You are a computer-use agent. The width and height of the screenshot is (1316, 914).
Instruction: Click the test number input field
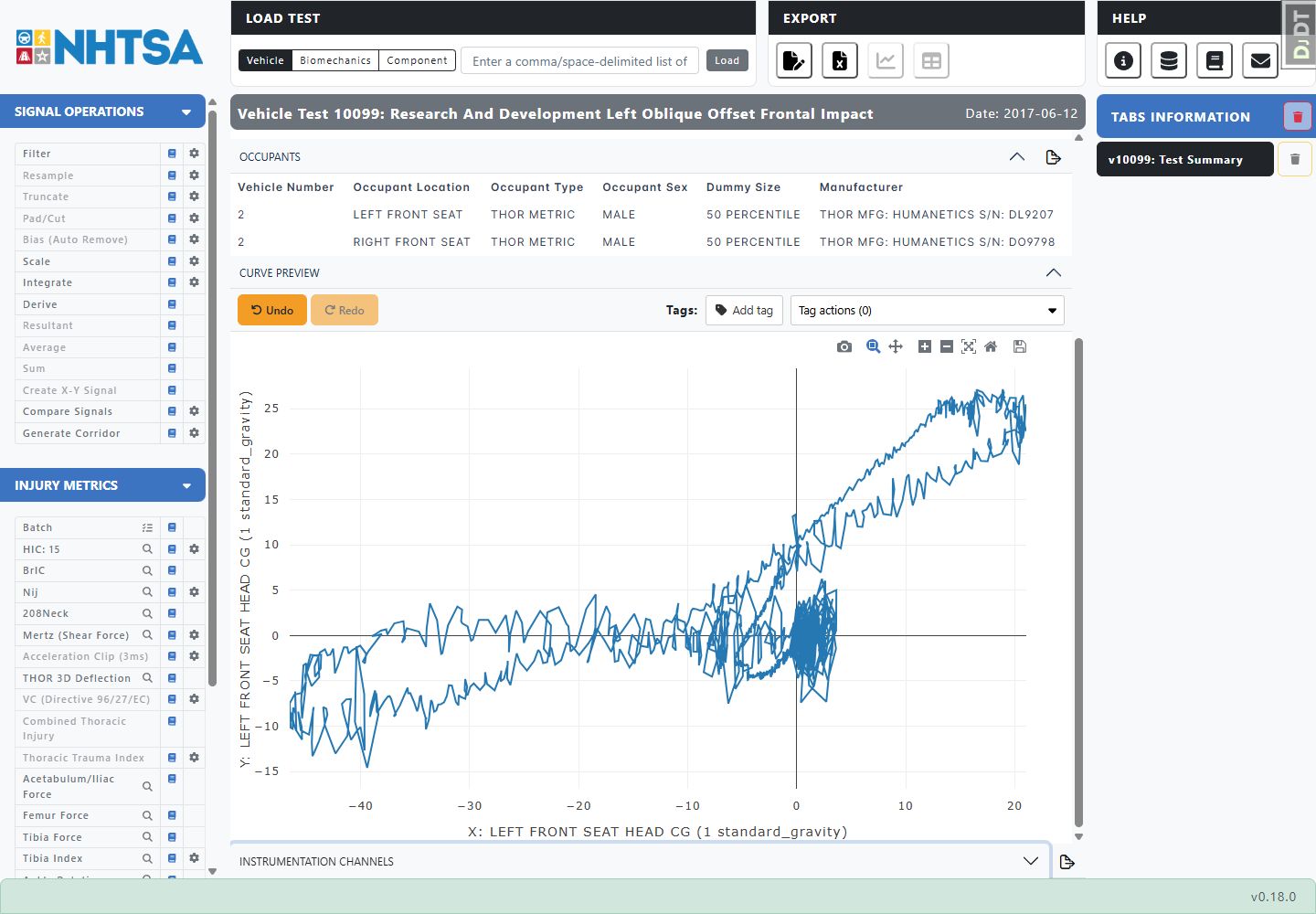pos(580,61)
